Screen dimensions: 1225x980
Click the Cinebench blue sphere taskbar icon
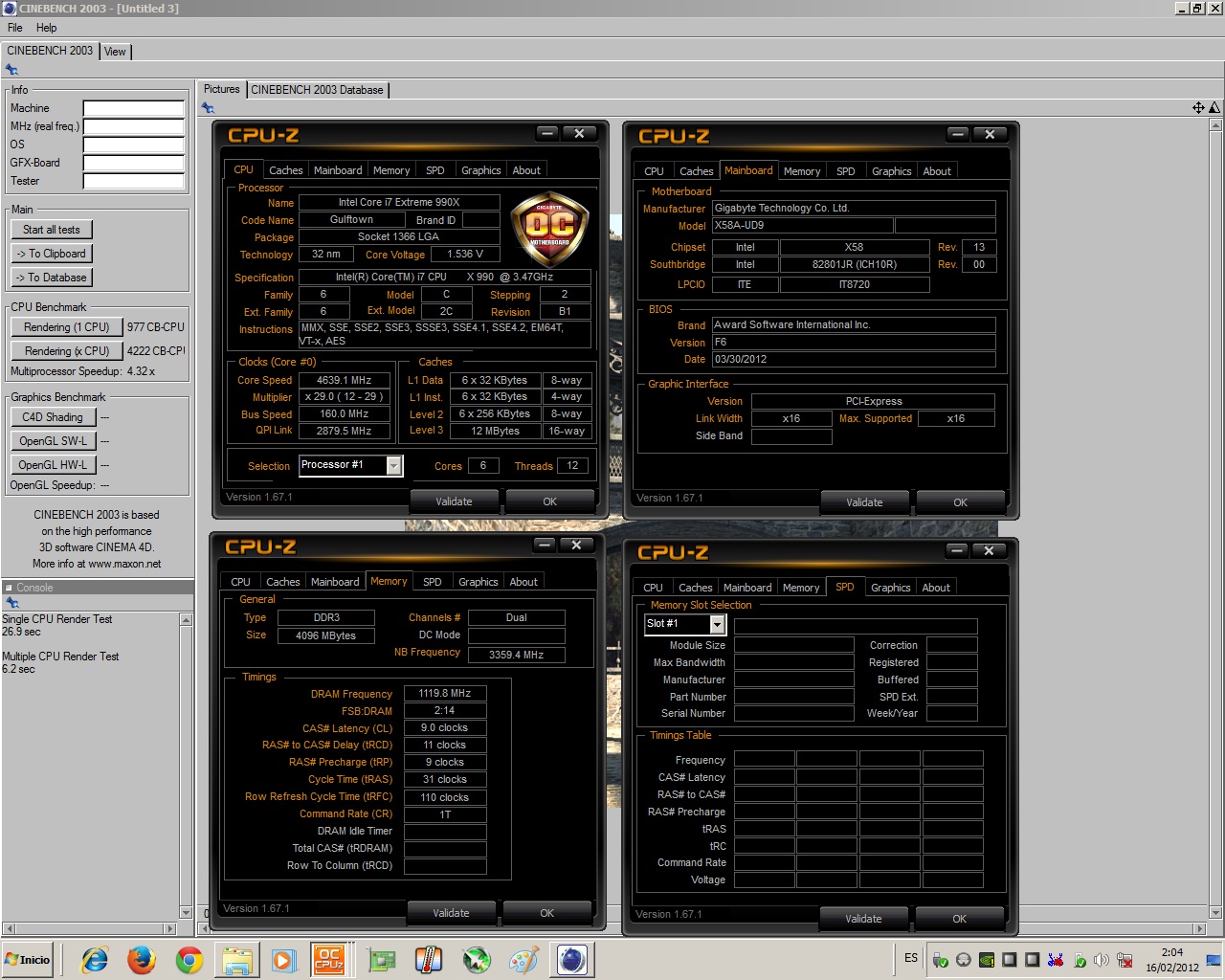[x=572, y=959]
